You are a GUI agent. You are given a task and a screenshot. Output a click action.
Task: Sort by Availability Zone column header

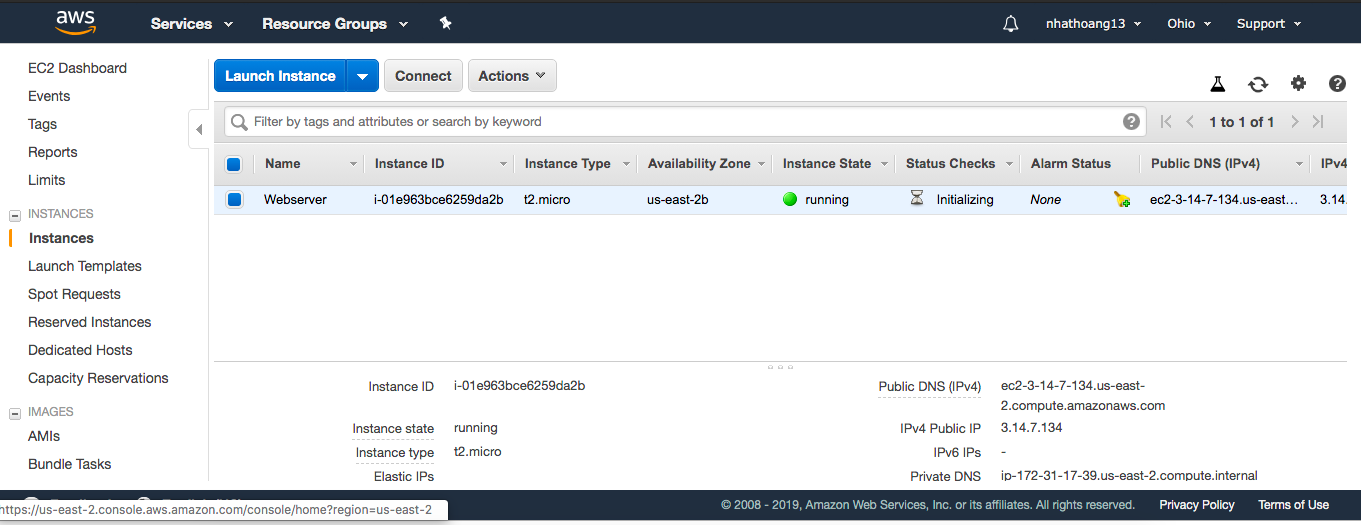tap(705, 164)
